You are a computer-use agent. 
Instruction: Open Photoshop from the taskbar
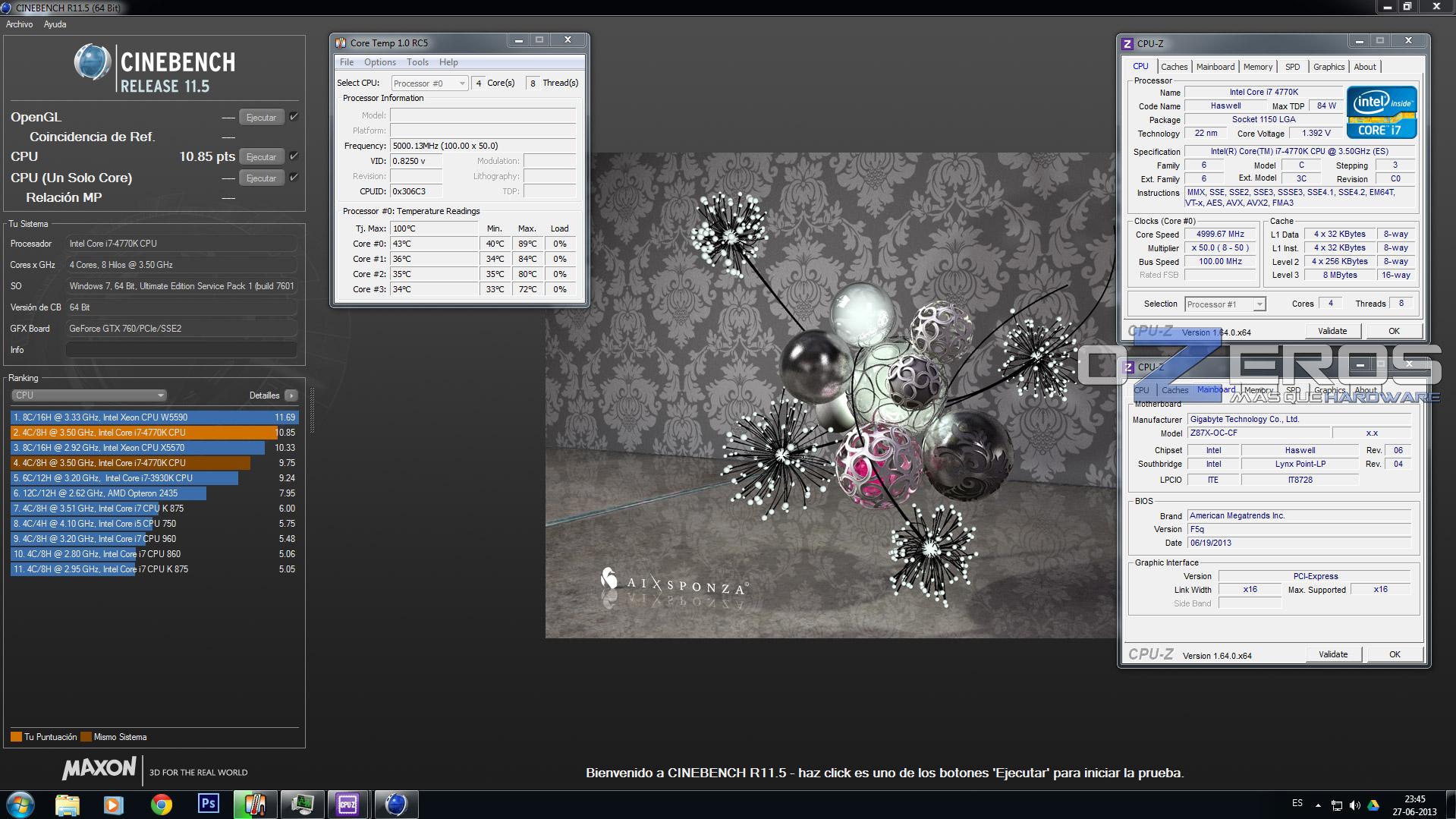[x=208, y=805]
